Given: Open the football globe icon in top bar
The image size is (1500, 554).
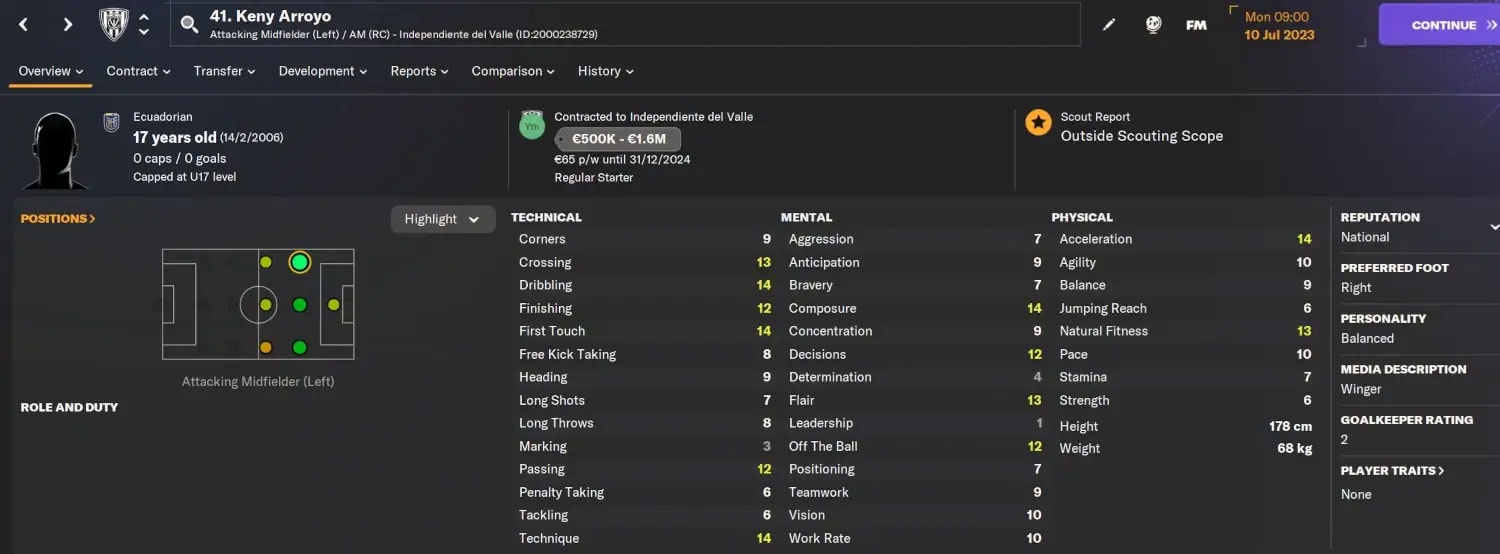Looking at the screenshot, I should pyautogui.click(x=1153, y=25).
